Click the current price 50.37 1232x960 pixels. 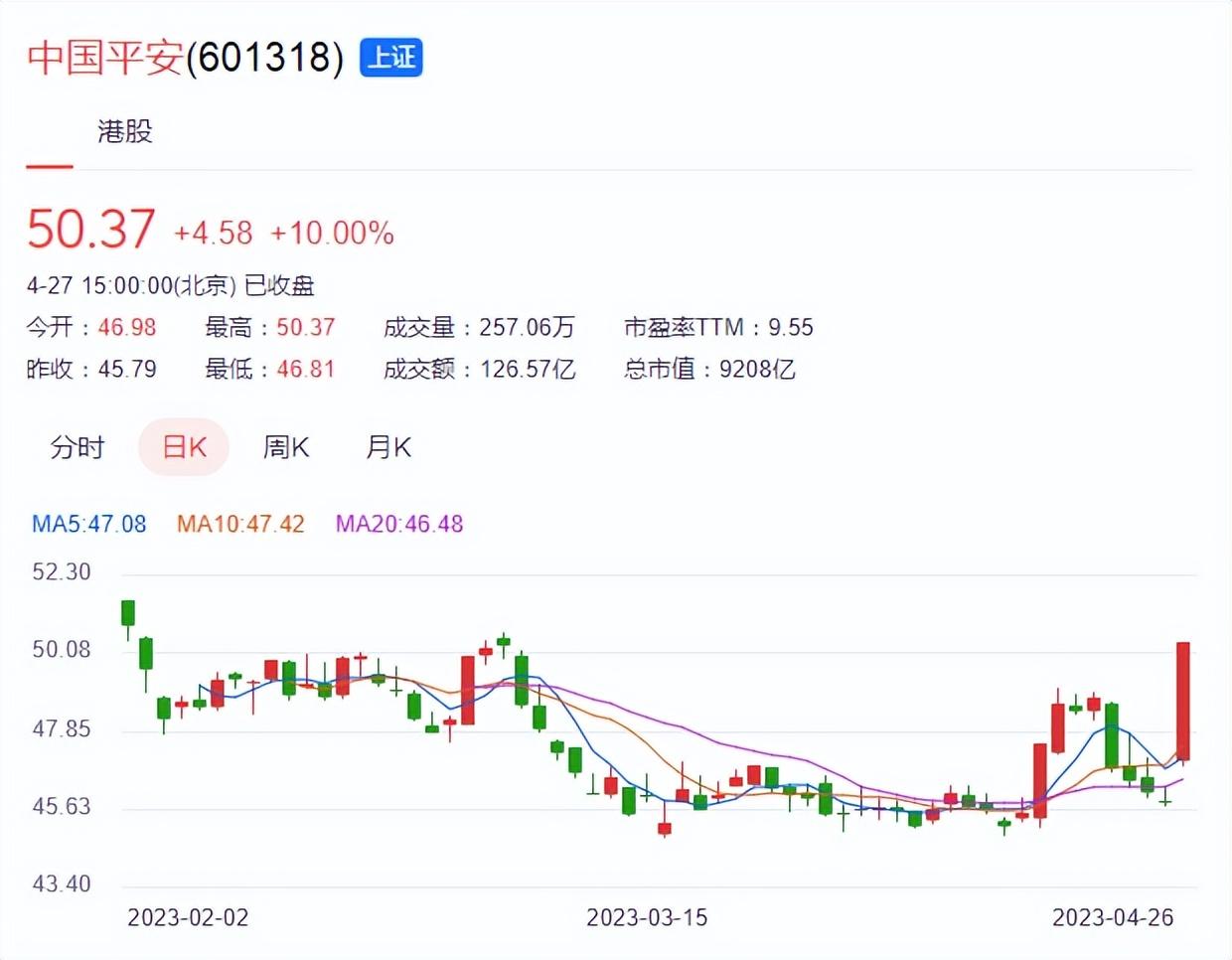pos(90,229)
